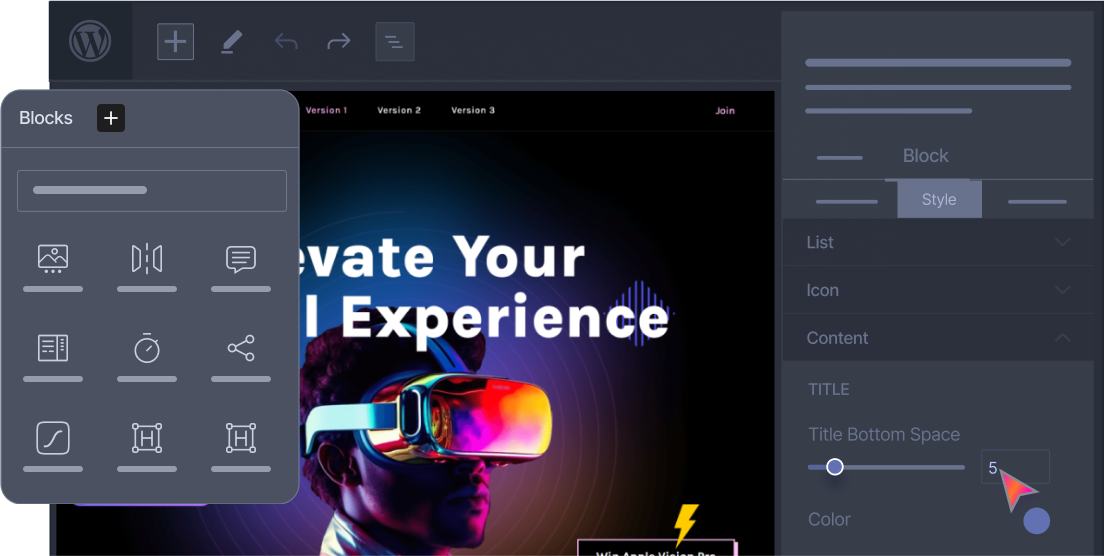Add the image gallery block
The width and height of the screenshot is (1105, 556).
pyautogui.click(x=53, y=259)
